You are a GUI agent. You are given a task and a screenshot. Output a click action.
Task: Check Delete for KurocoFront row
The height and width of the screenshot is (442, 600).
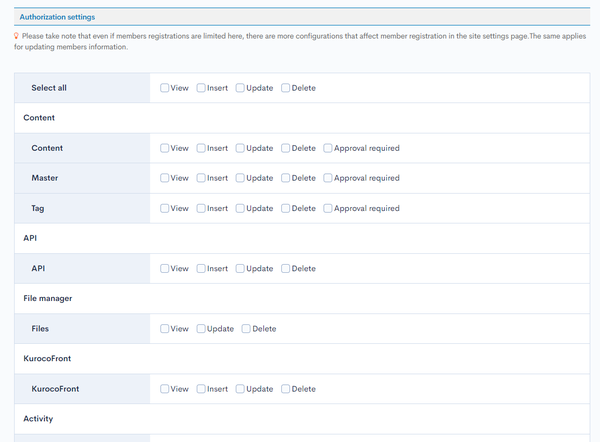tap(285, 389)
